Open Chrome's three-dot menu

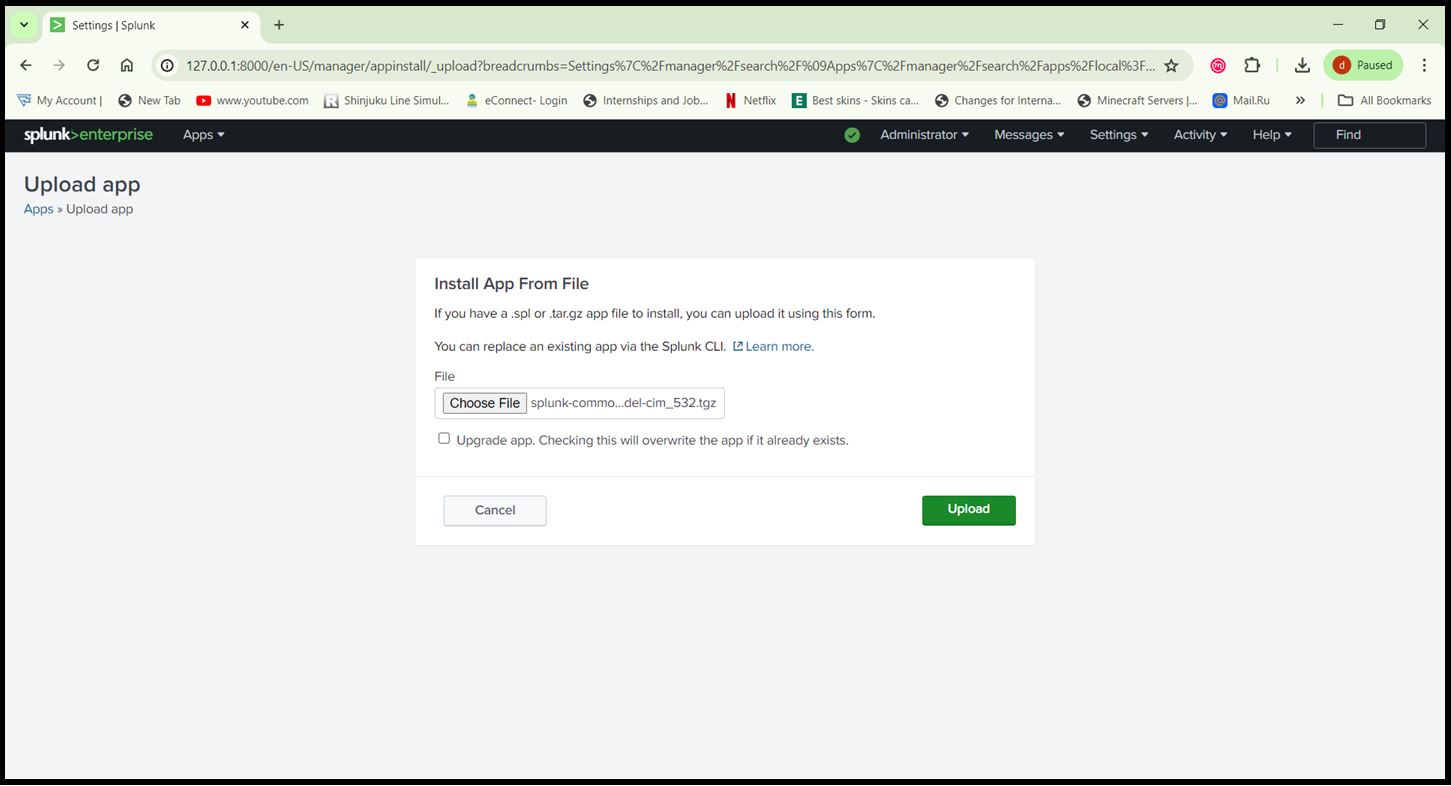[1424, 64]
